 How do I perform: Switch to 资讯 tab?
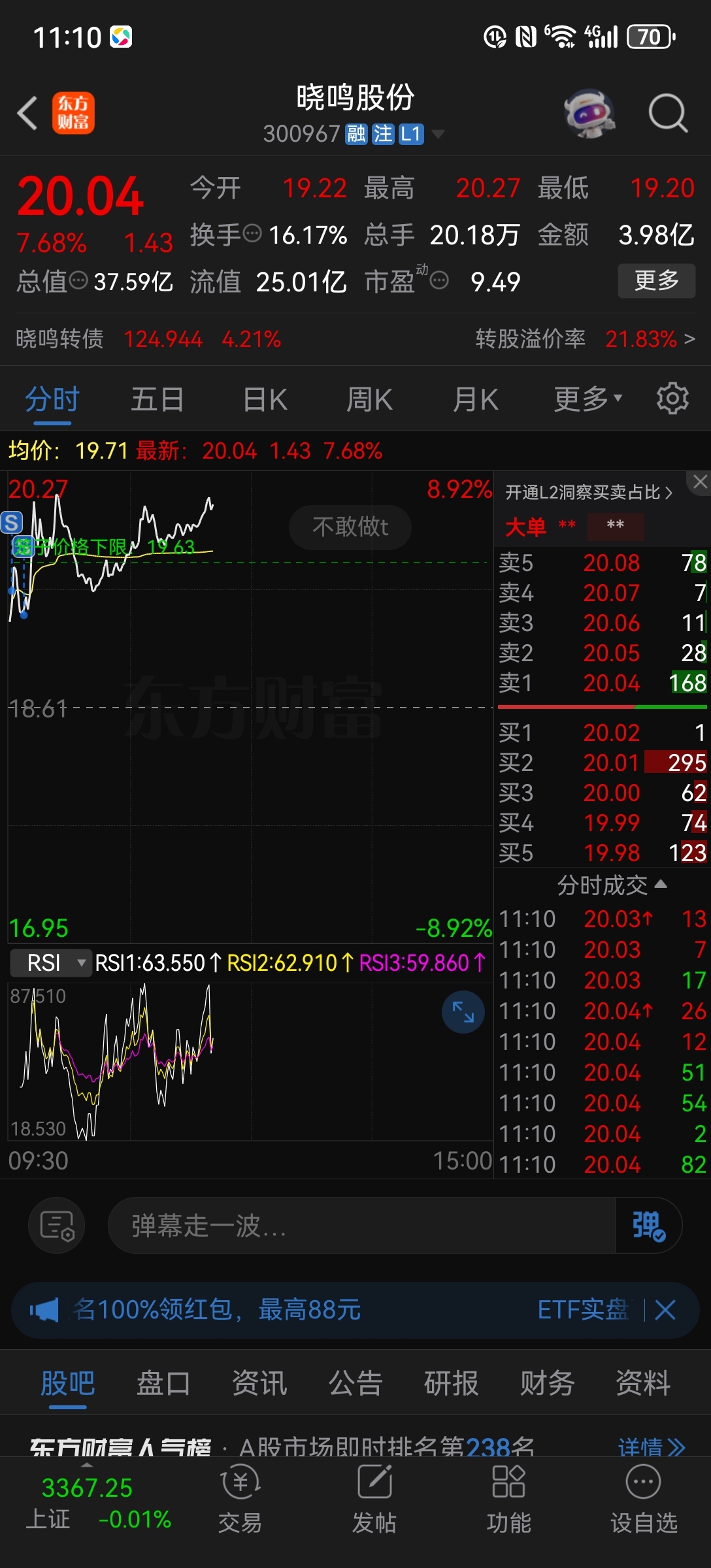click(259, 1383)
